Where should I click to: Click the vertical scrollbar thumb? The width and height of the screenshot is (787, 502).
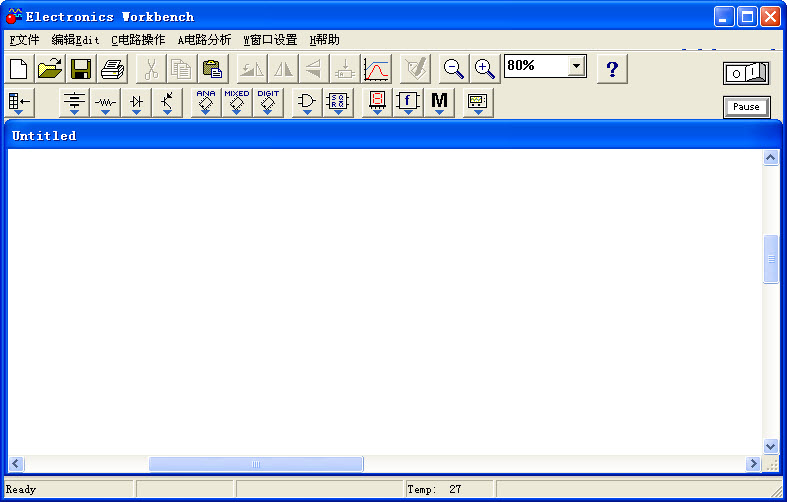click(771, 259)
